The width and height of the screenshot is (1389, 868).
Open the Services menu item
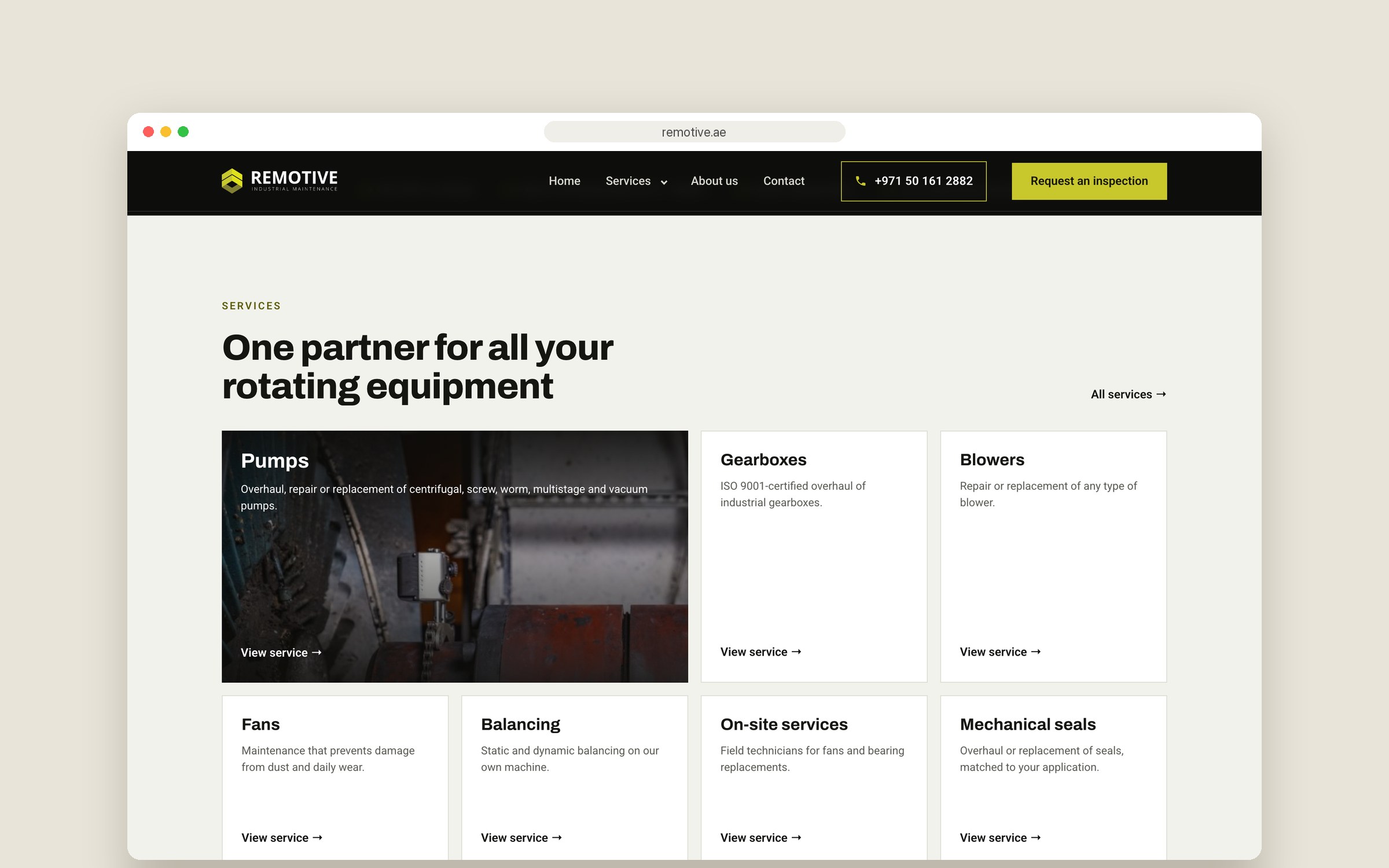[x=628, y=181]
